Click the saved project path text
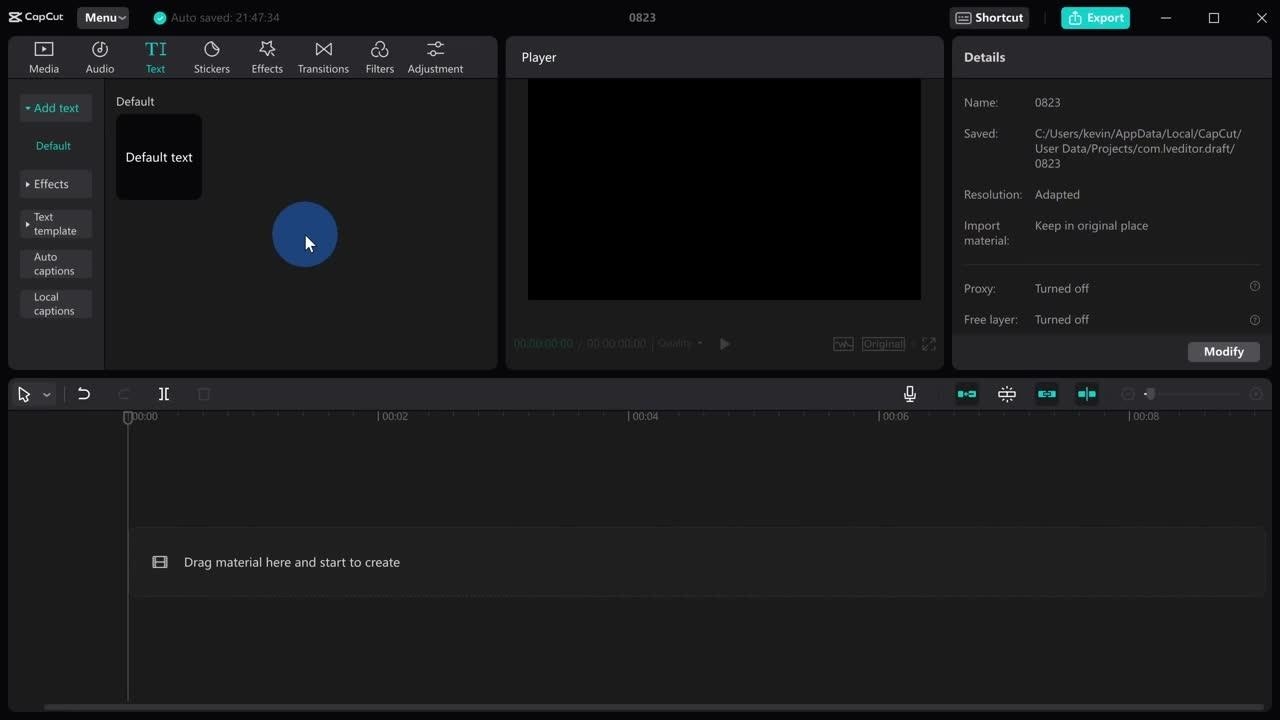The width and height of the screenshot is (1280, 720). tap(1138, 148)
